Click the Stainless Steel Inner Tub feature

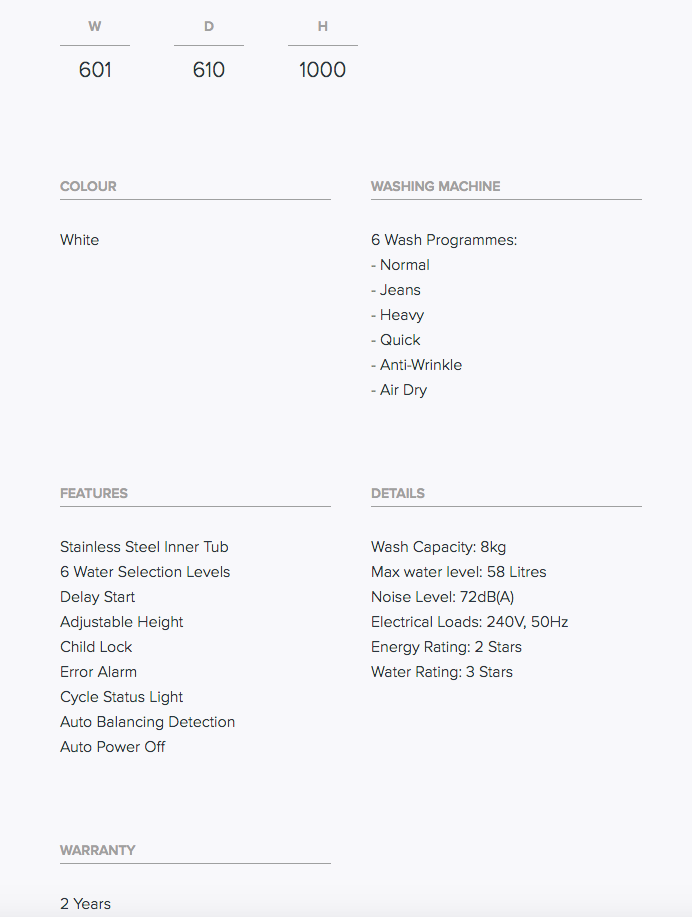[x=144, y=547]
